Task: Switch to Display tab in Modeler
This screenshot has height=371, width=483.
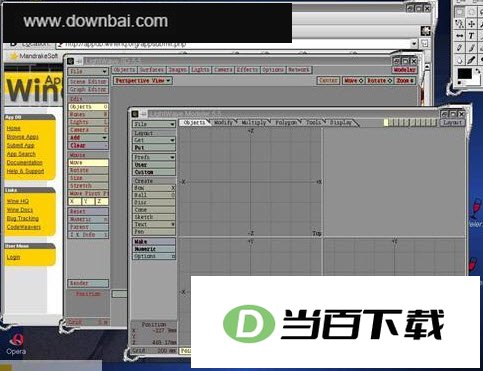Action: tap(341, 122)
